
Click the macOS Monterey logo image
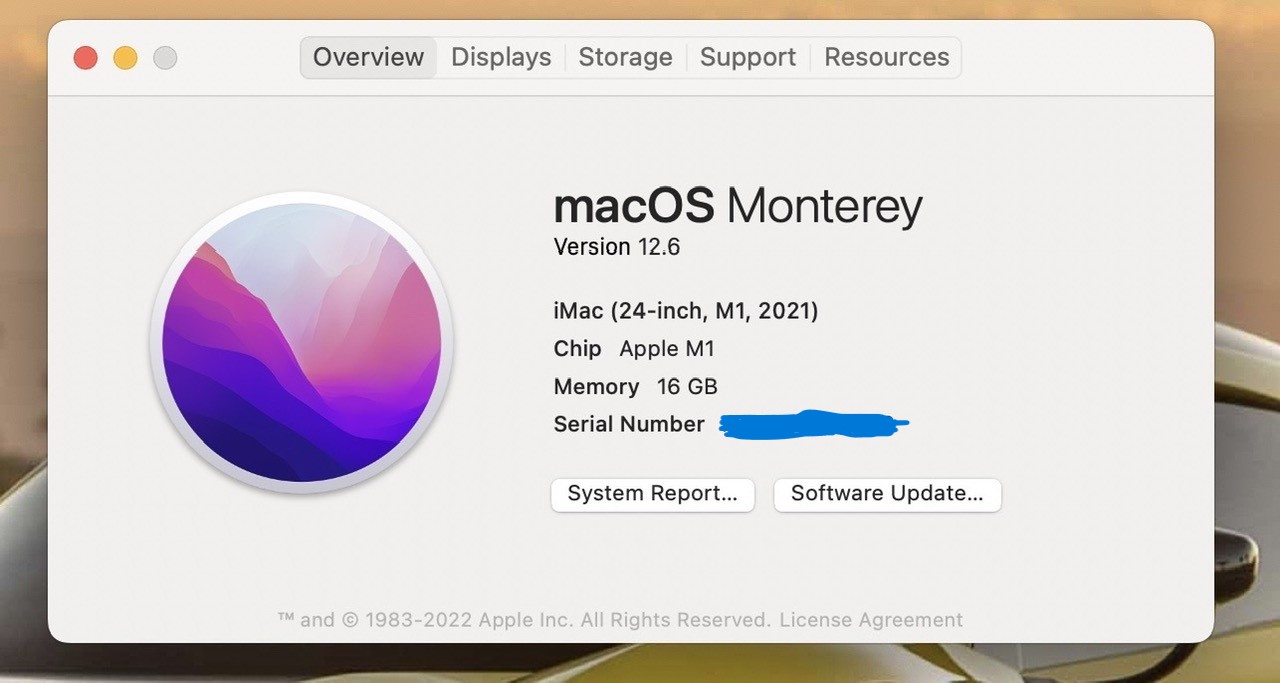tap(302, 342)
